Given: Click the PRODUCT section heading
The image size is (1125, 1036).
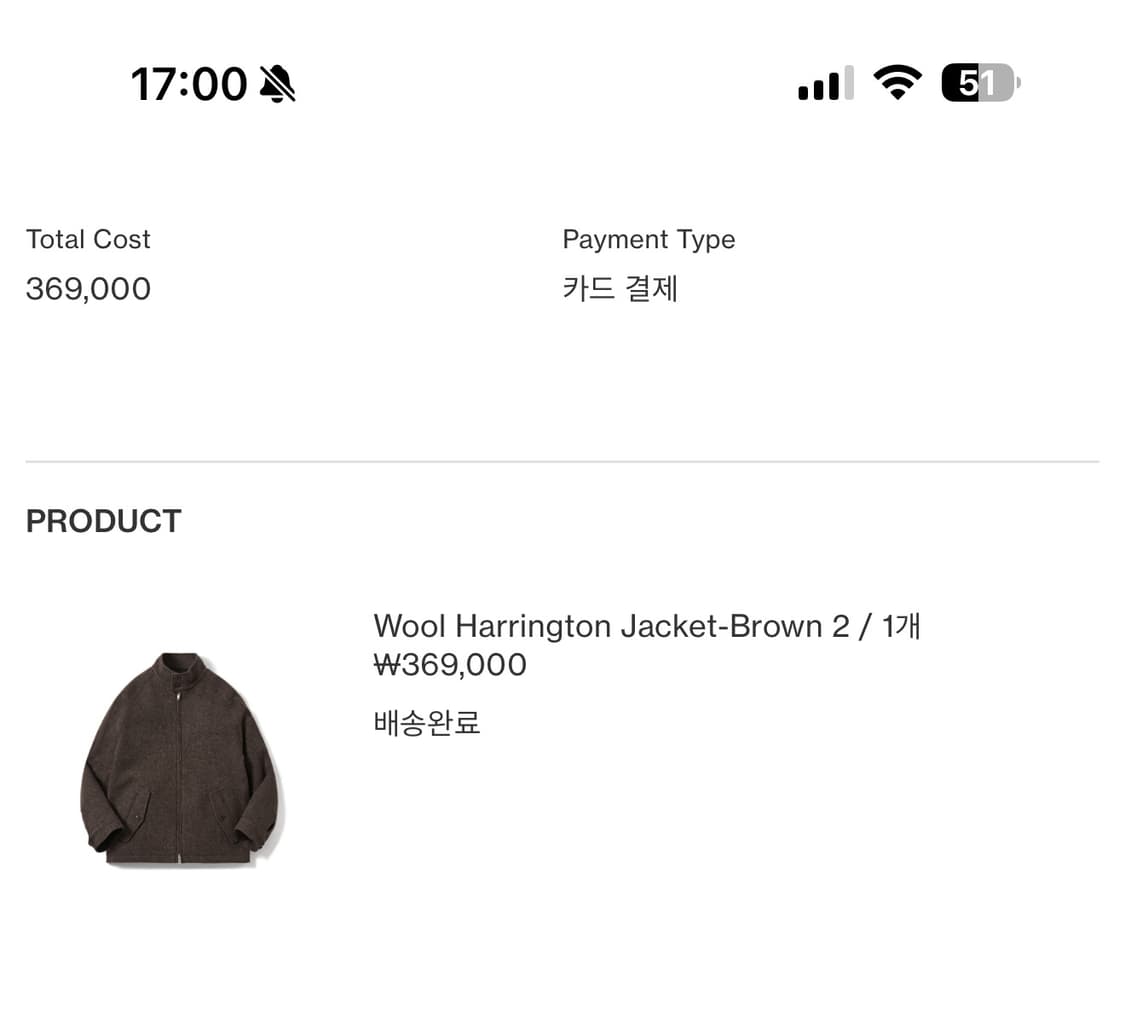Looking at the screenshot, I should tap(103, 522).
